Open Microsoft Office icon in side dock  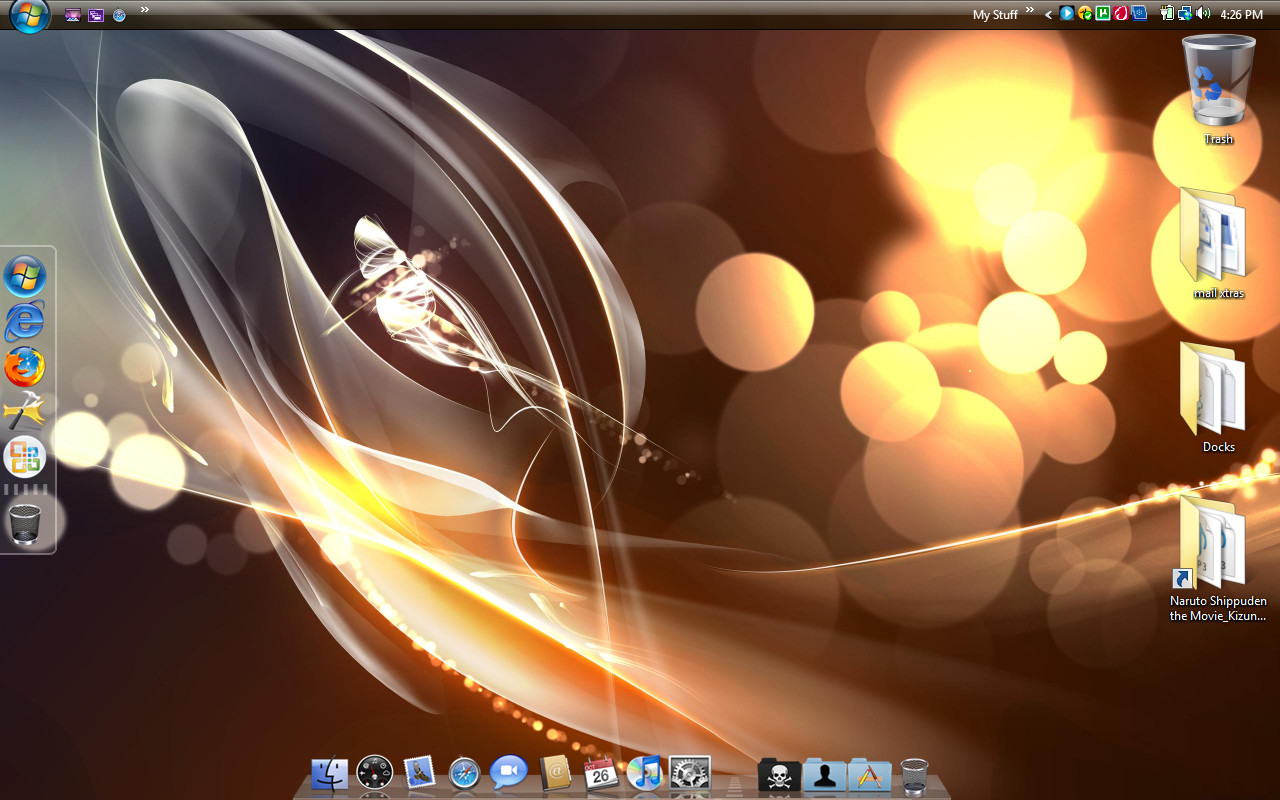coord(25,457)
